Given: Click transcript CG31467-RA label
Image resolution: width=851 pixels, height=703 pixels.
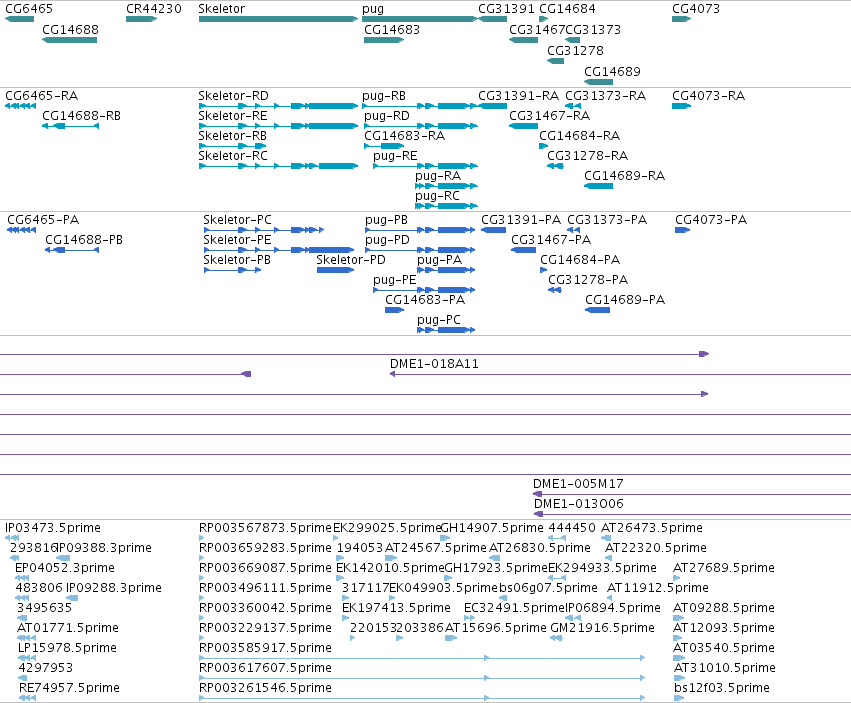Looking at the screenshot, I should [x=549, y=116].
